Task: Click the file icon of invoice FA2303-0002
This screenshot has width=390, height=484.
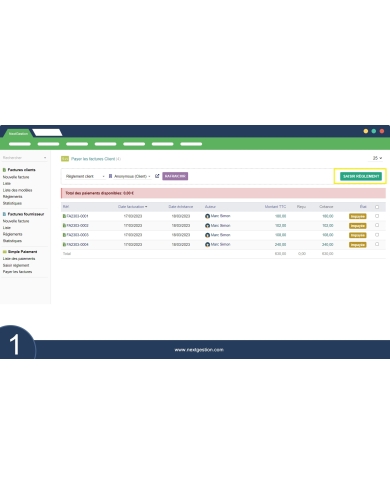Action: coord(64,226)
